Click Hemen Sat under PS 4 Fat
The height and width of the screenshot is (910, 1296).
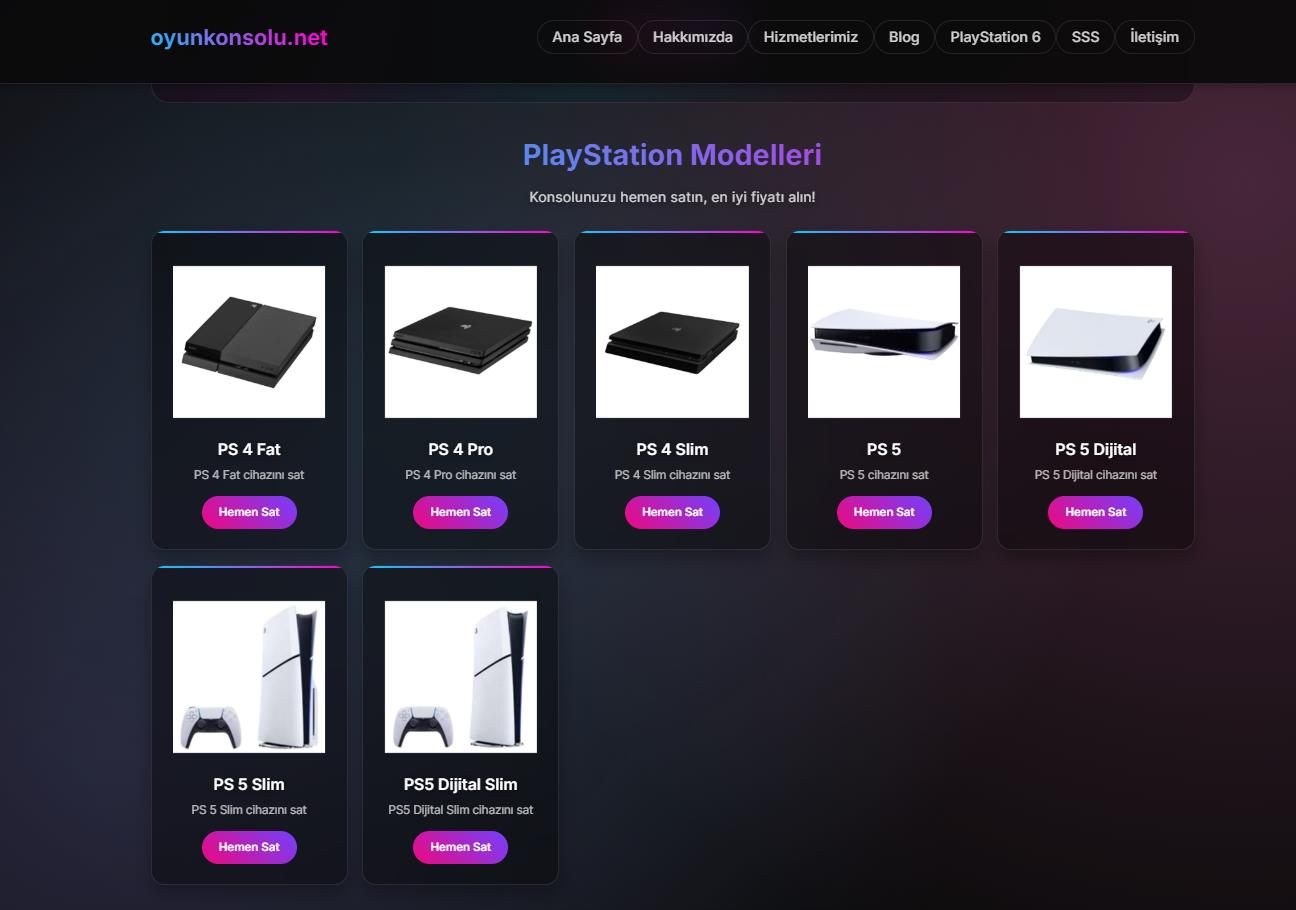pyautogui.click(x=249, y=512)
